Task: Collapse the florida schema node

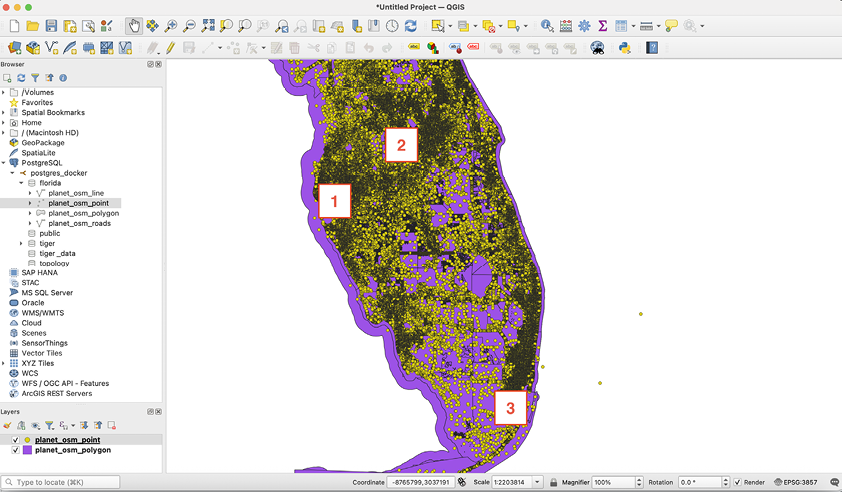Action: (21, 183)
